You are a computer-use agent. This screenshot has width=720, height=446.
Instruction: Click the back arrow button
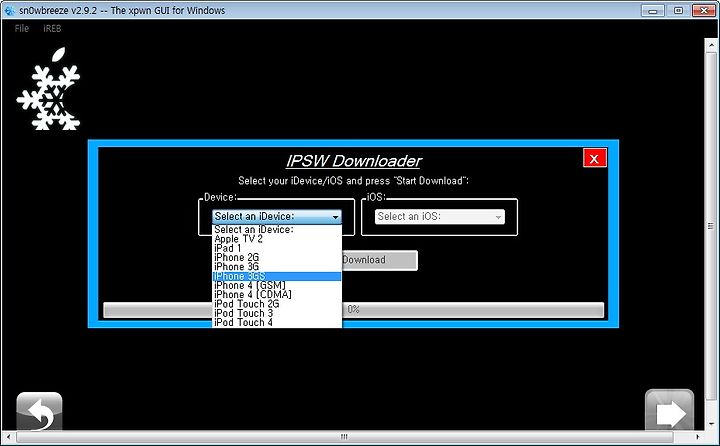[39, 411]
